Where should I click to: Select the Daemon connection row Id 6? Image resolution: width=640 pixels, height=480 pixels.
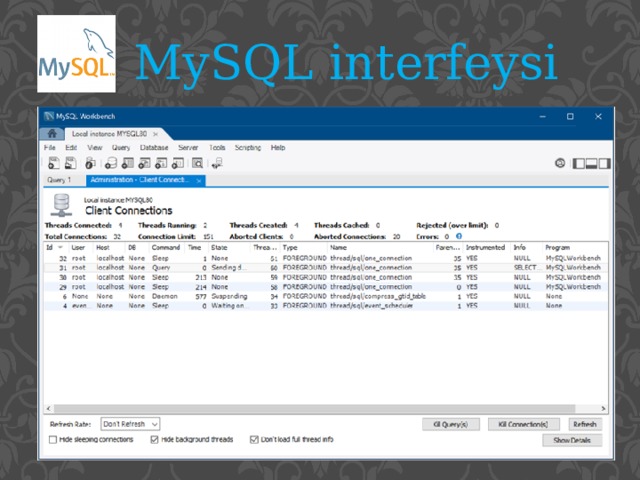pyautogui.click(x=326, y=296)
